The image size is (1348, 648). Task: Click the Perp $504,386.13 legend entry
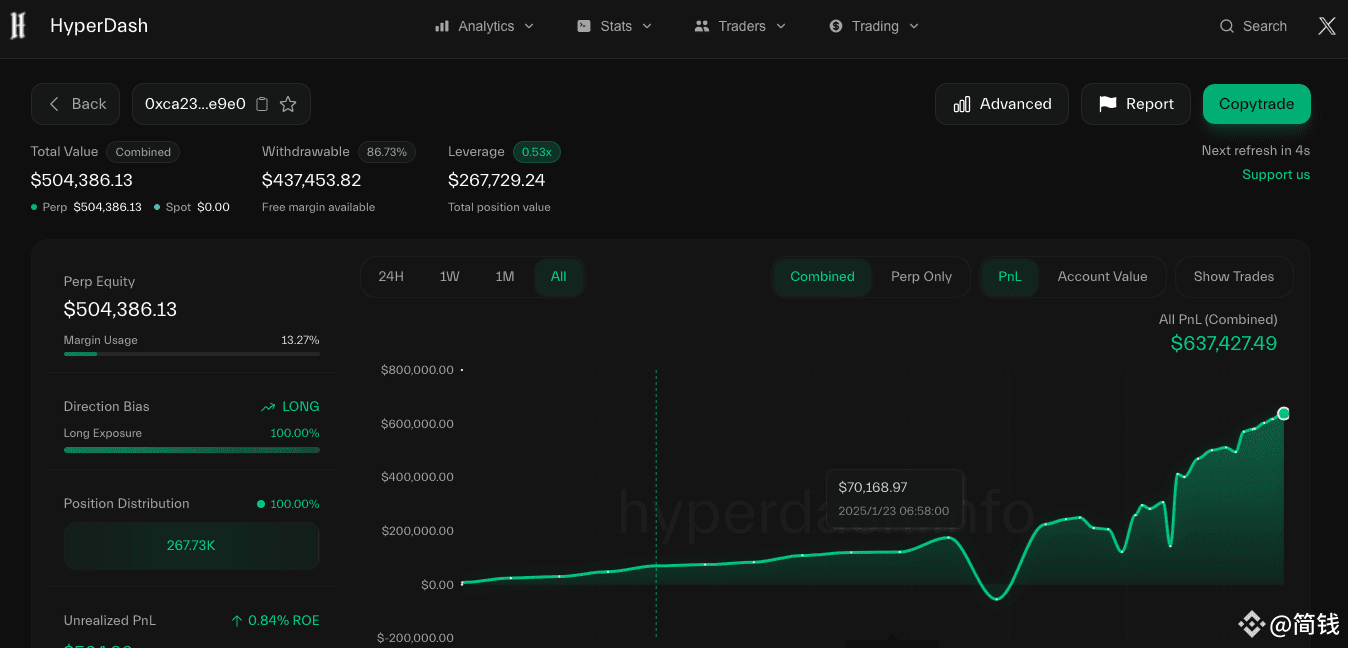click(x=86, y=207)
